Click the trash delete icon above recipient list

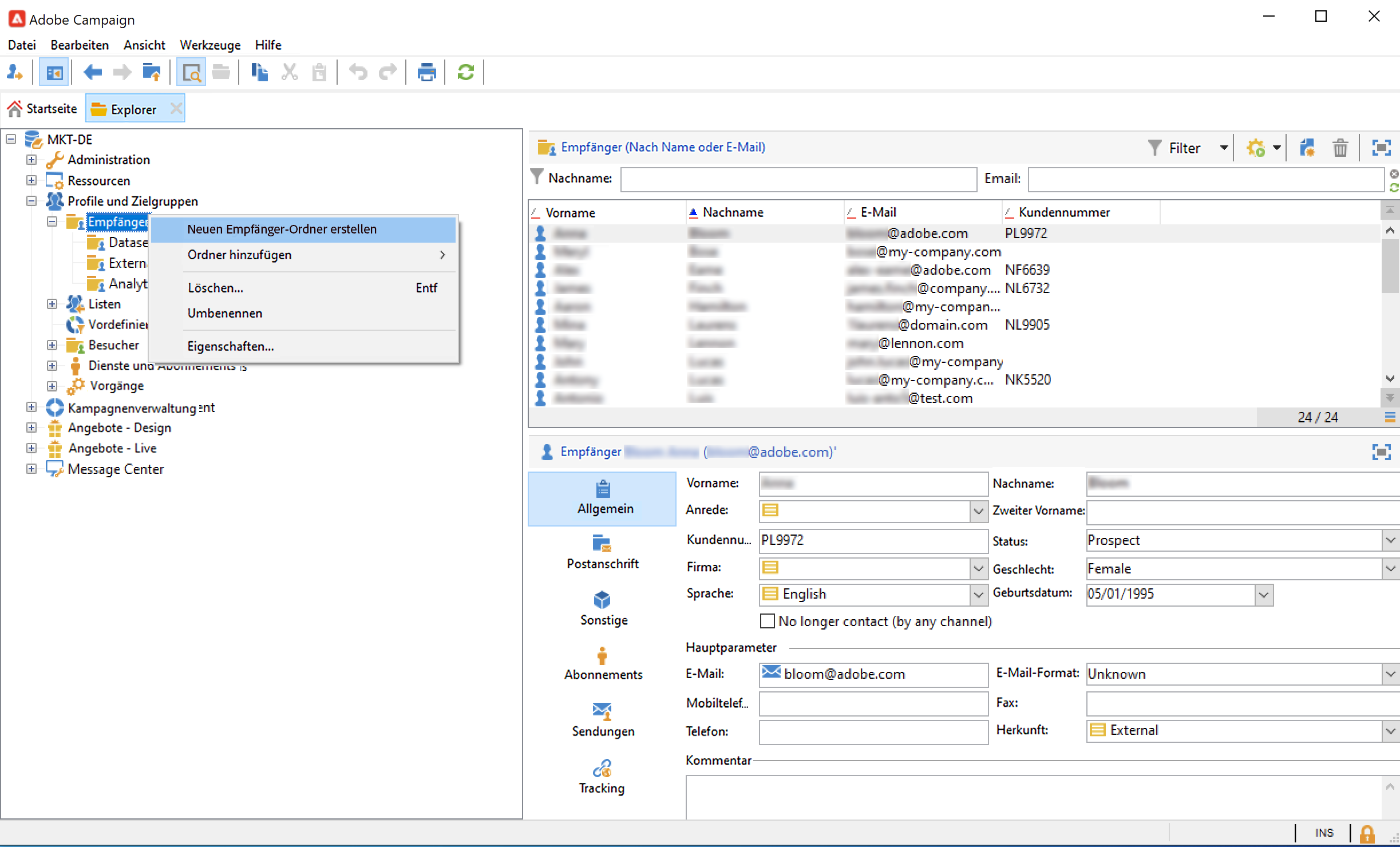click(x=1340, y=148)
